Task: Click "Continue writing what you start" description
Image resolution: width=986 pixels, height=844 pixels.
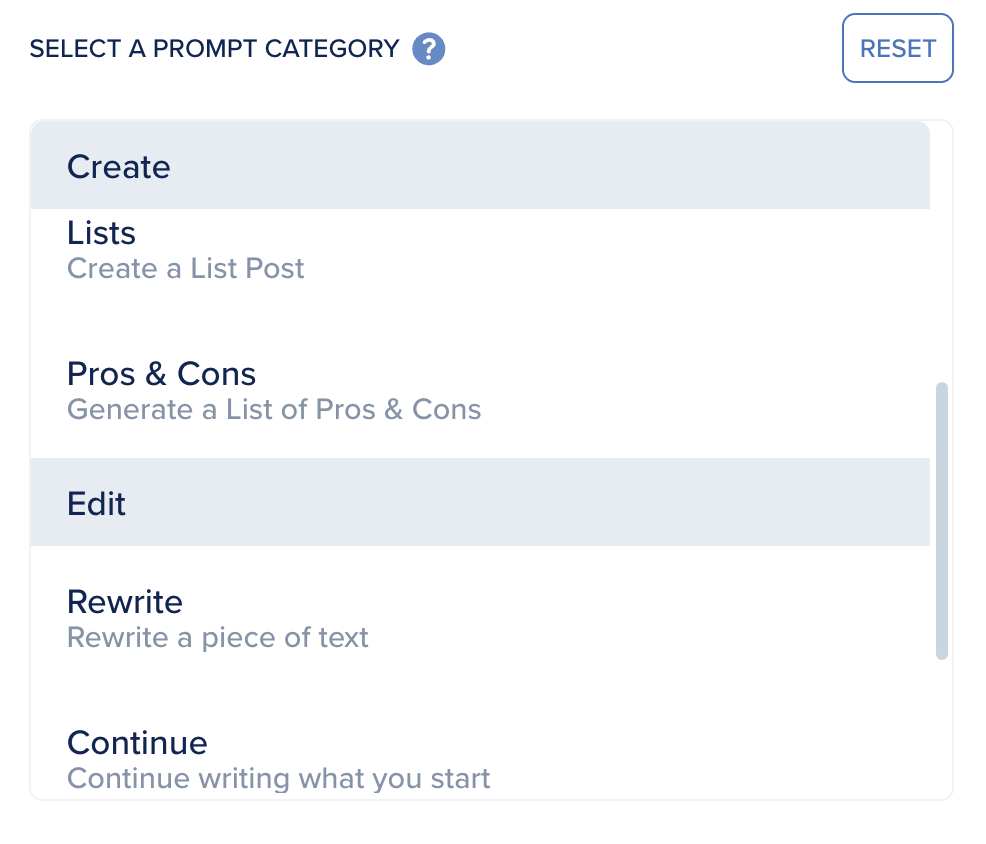Action: [x=278, y=778]
